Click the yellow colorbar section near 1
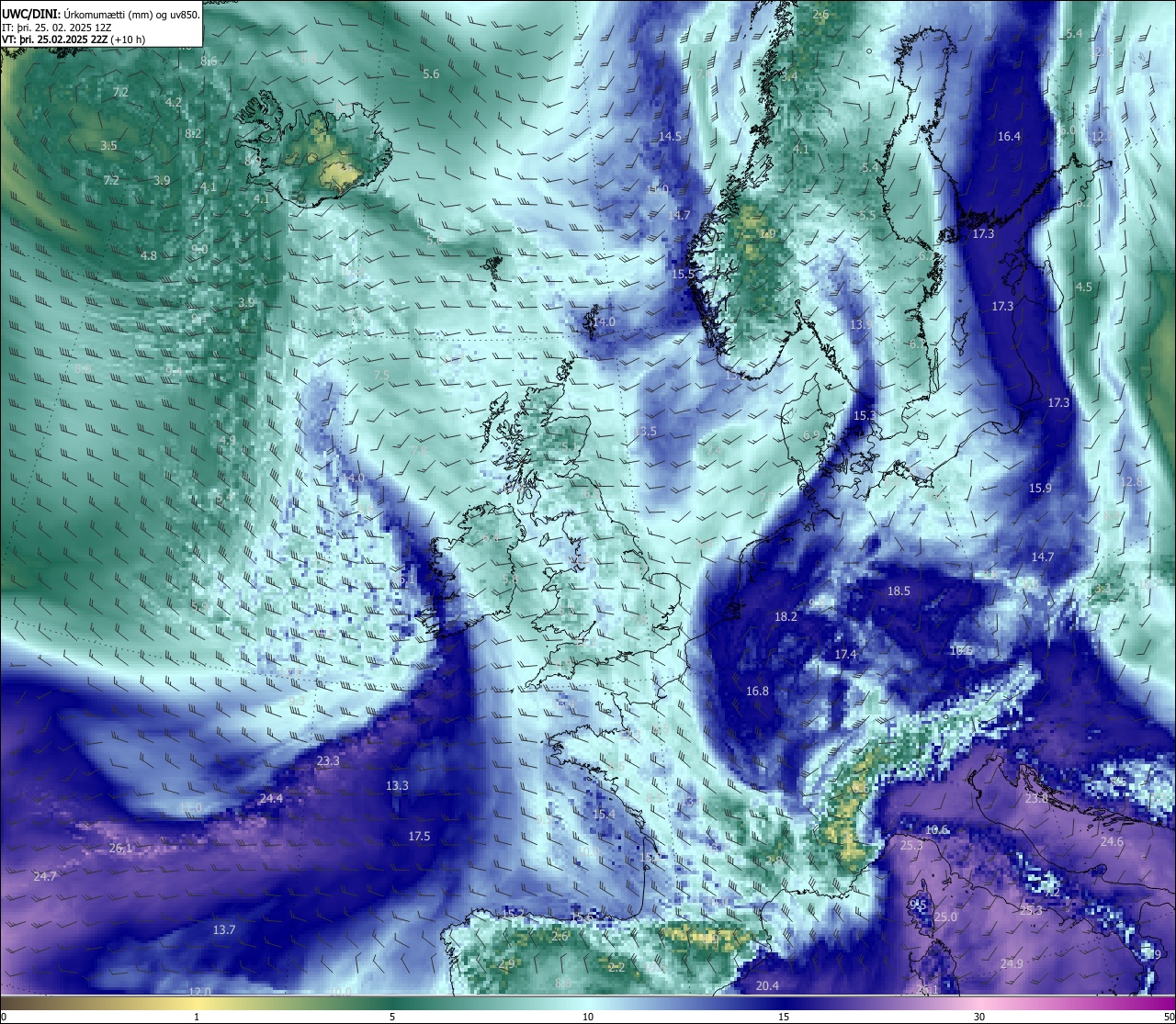1176x1024 pixels. (x=197, y=1003)
